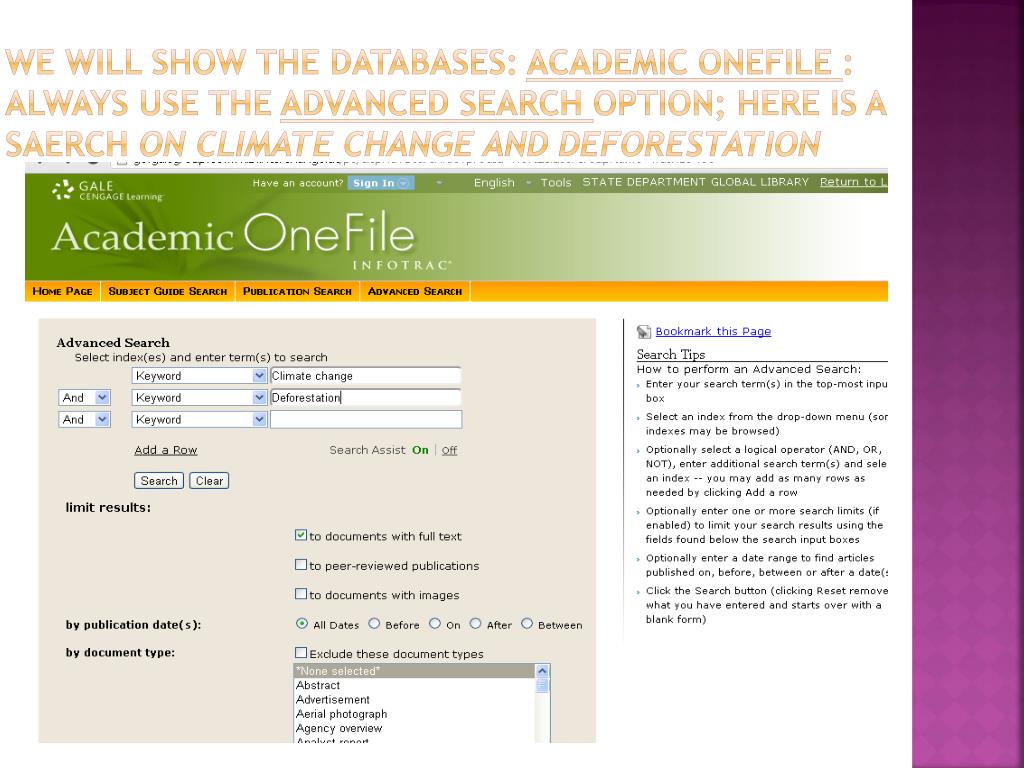This screenshot has height=768, width=1024.
Task: Select Agency overview document type
Action: (415, 728)
